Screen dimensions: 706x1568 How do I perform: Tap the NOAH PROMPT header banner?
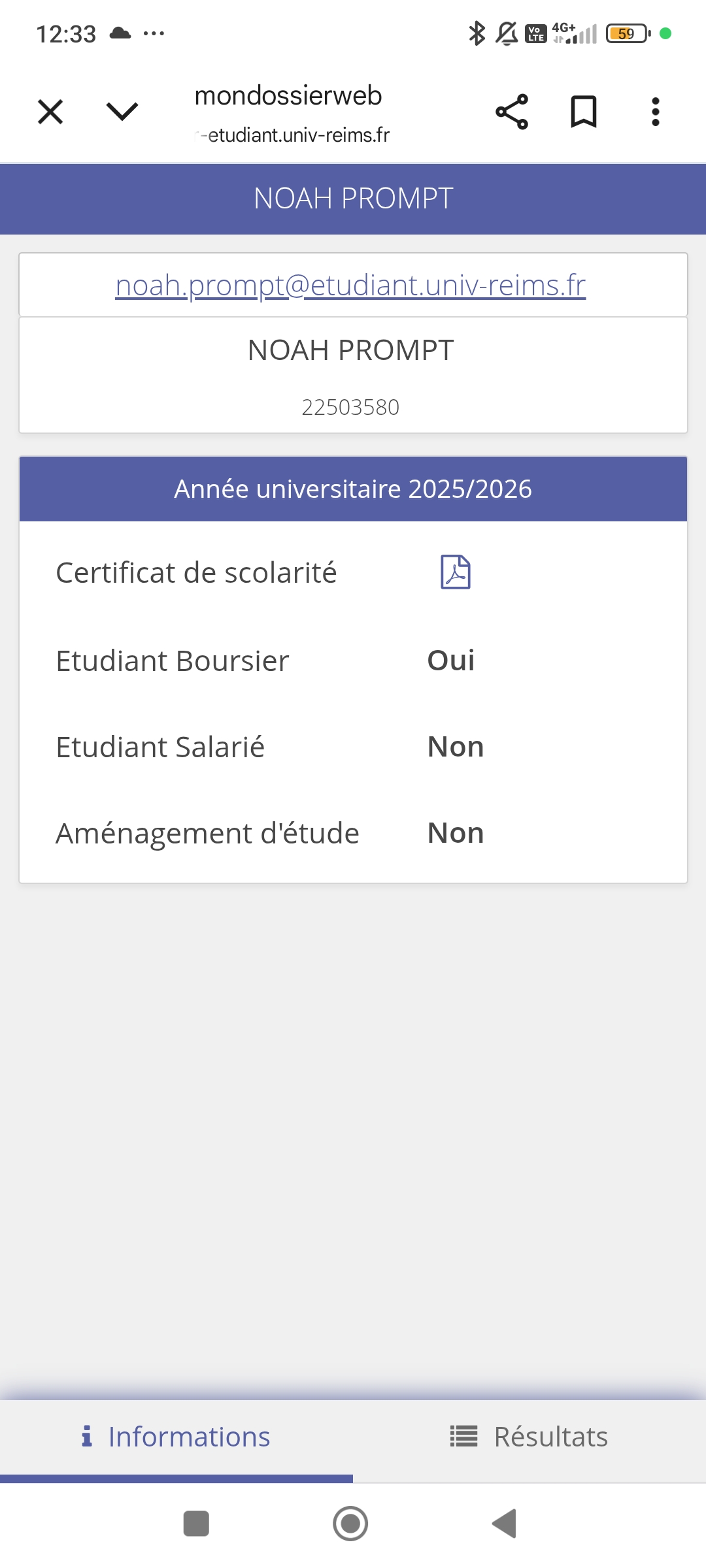pyautogui.click(x=353, y=199)
